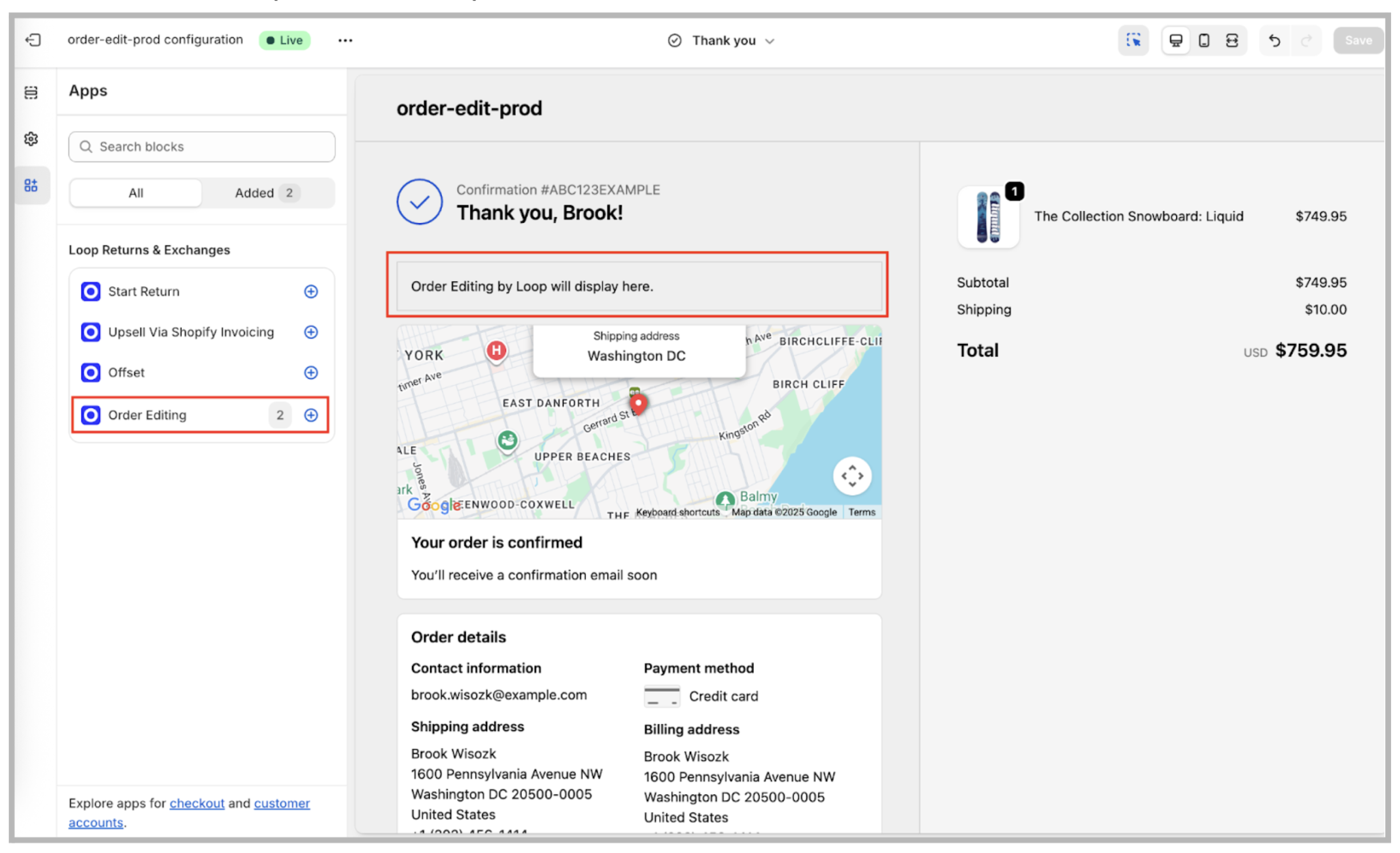Open the Settings gear sidebar icon
Viewport: 1400px width, 853px height.
coord(31,139)
